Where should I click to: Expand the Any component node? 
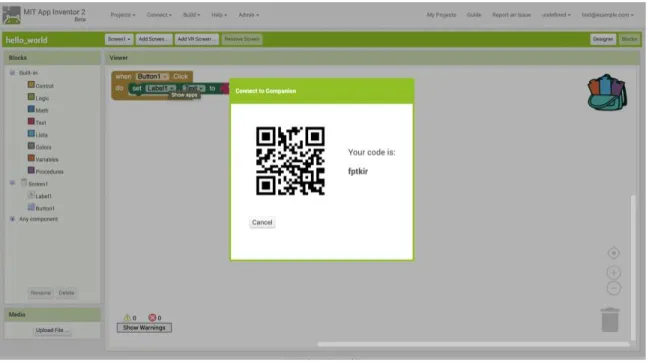tap(12, 219)
